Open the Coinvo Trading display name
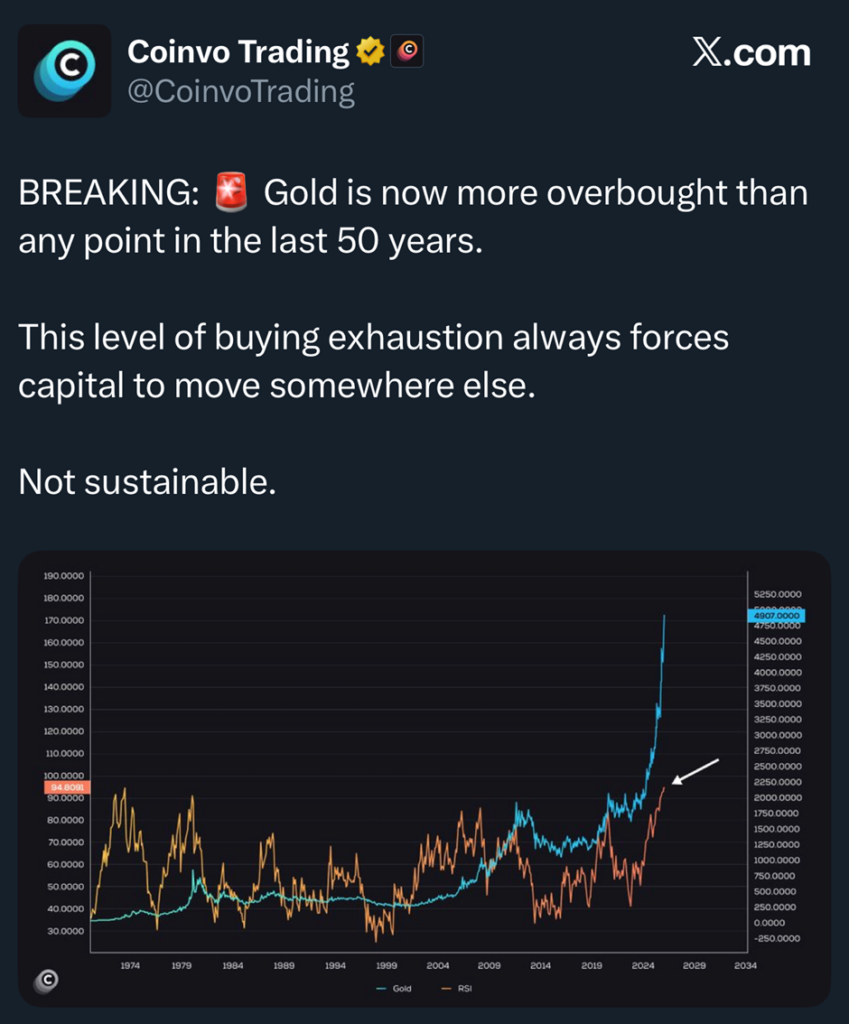Screen dimensions: 849x1024 pyautogui.click(x=238, y=52)
